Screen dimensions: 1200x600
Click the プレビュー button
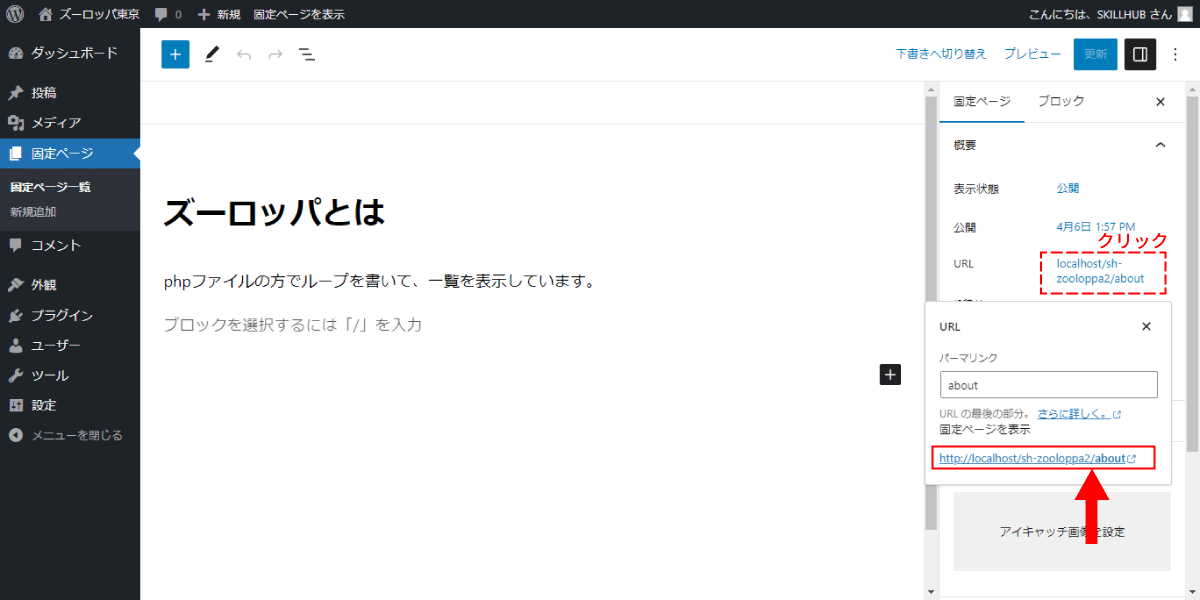click(1032, 54)
